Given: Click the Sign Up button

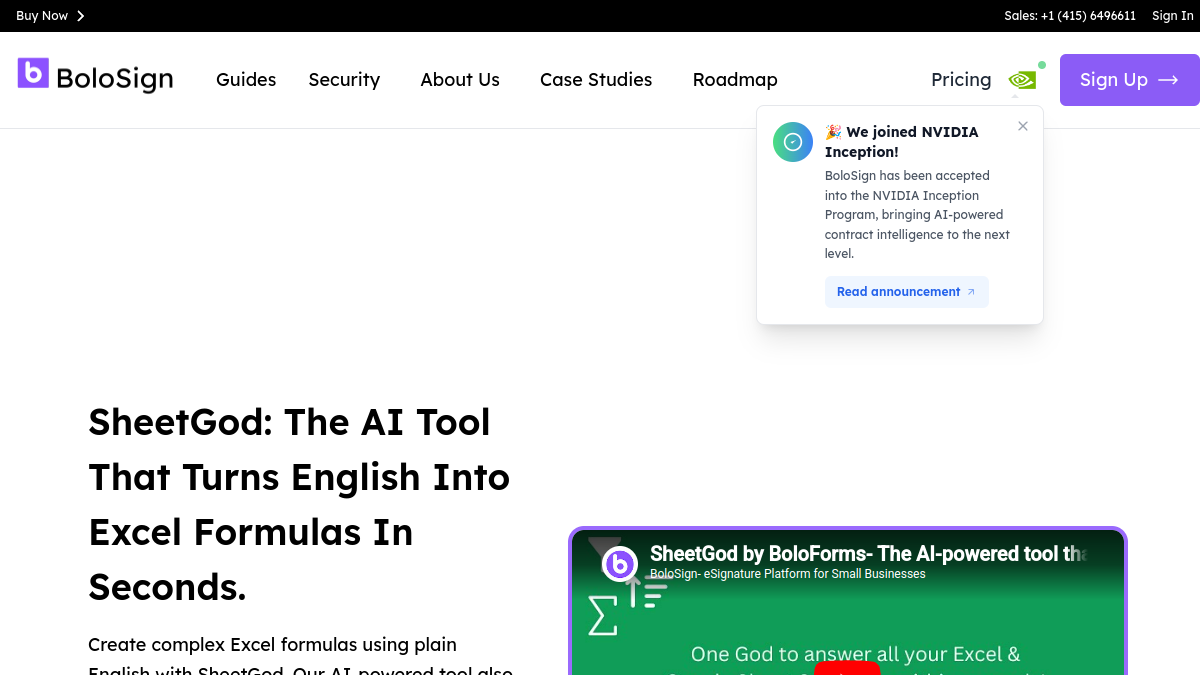Looking at the screenshot, I should [1130, 80].
